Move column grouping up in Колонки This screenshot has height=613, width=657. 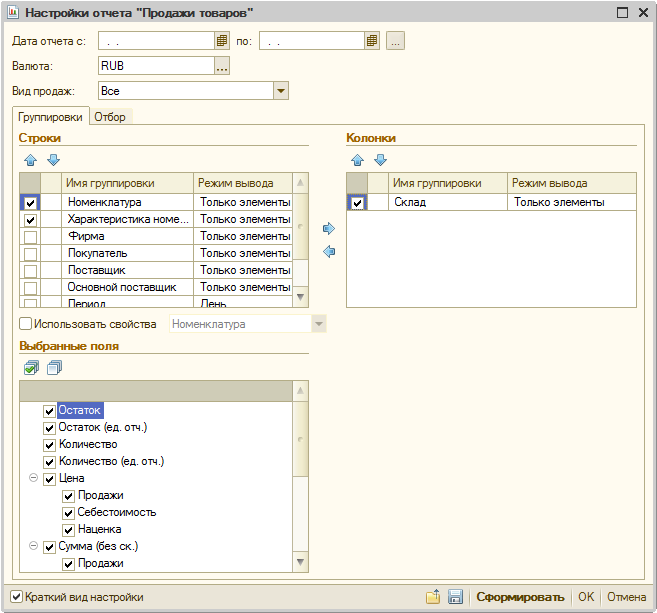tap(357, 160)
